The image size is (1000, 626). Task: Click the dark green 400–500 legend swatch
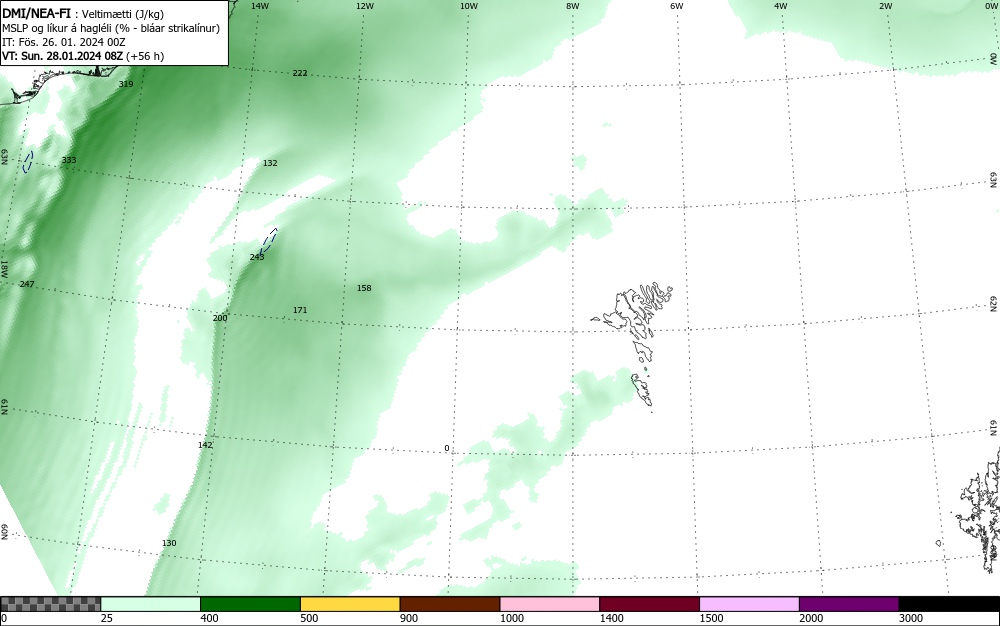[x=250, y=604]
